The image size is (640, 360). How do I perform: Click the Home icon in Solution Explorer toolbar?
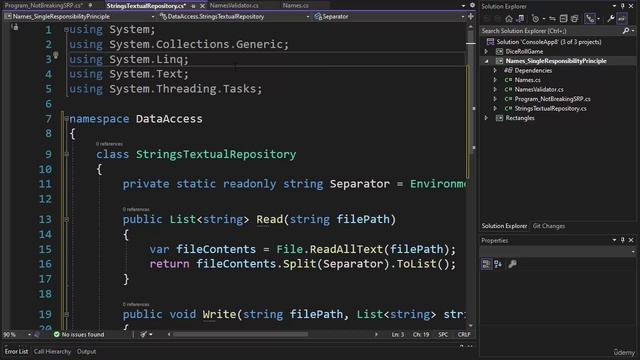509,19
